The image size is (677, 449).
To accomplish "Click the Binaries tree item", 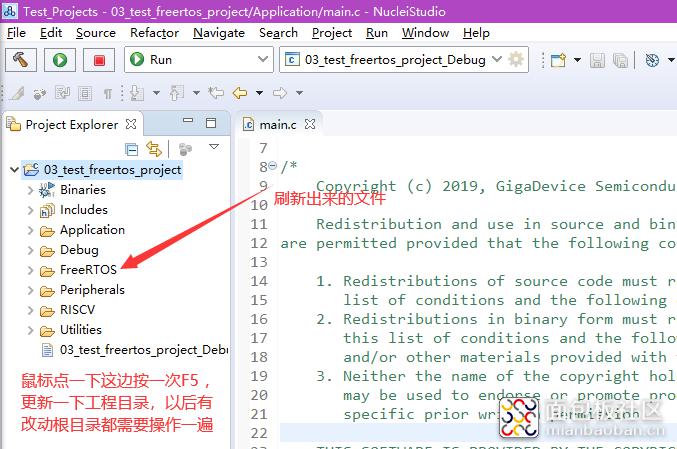I will click(73, 190).
